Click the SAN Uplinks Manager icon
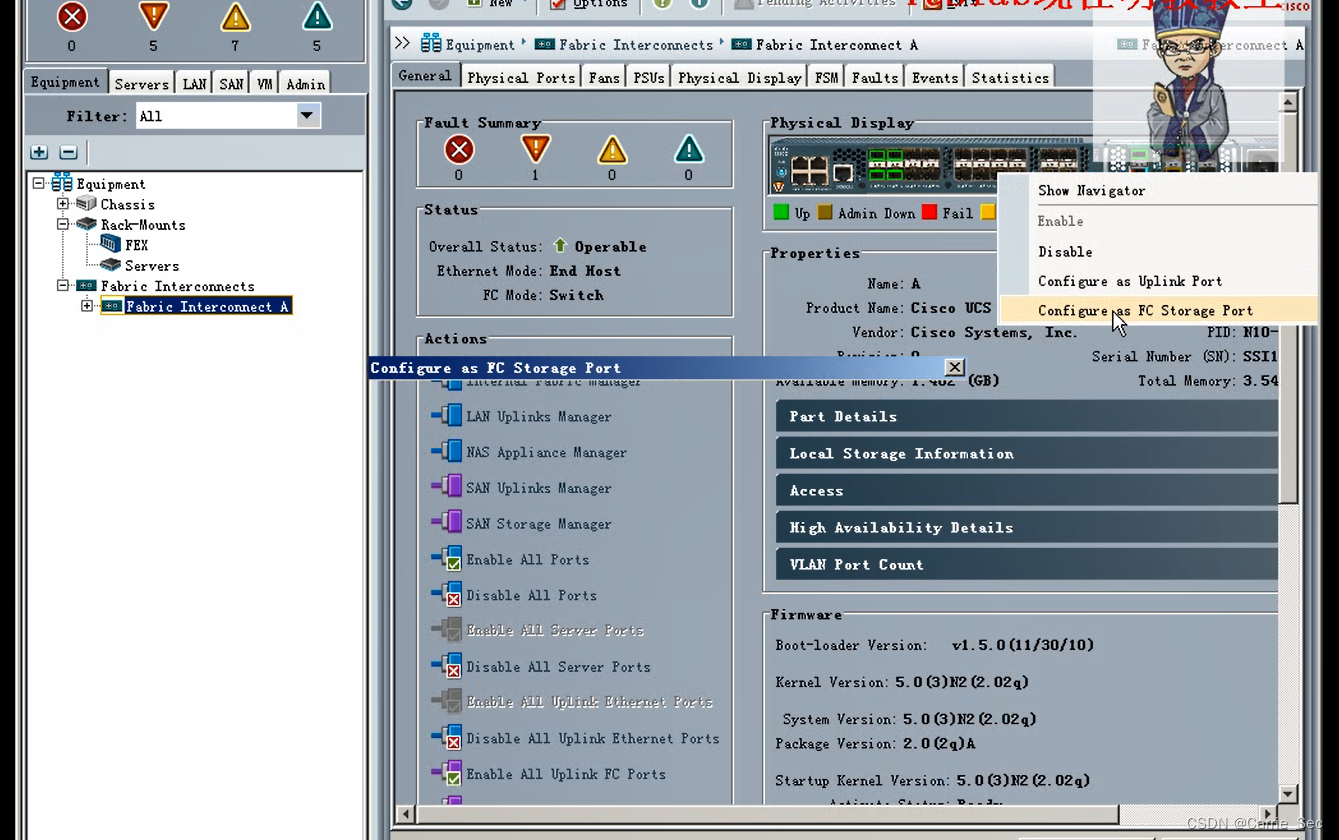This screenshot has width=1339, height=840. [x=447, y=488]
